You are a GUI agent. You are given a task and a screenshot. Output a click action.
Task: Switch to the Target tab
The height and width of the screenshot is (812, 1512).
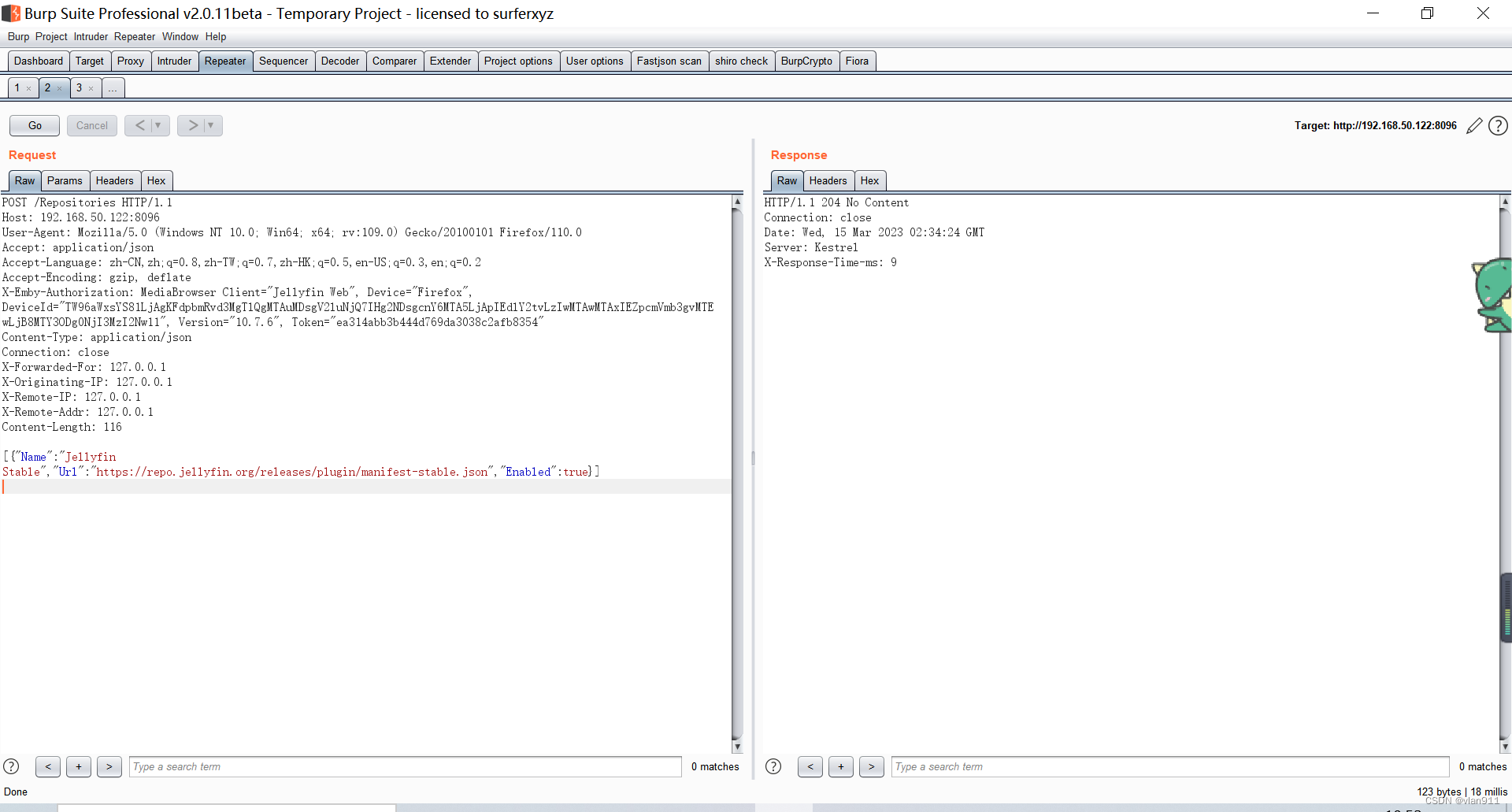coord(90,61)
